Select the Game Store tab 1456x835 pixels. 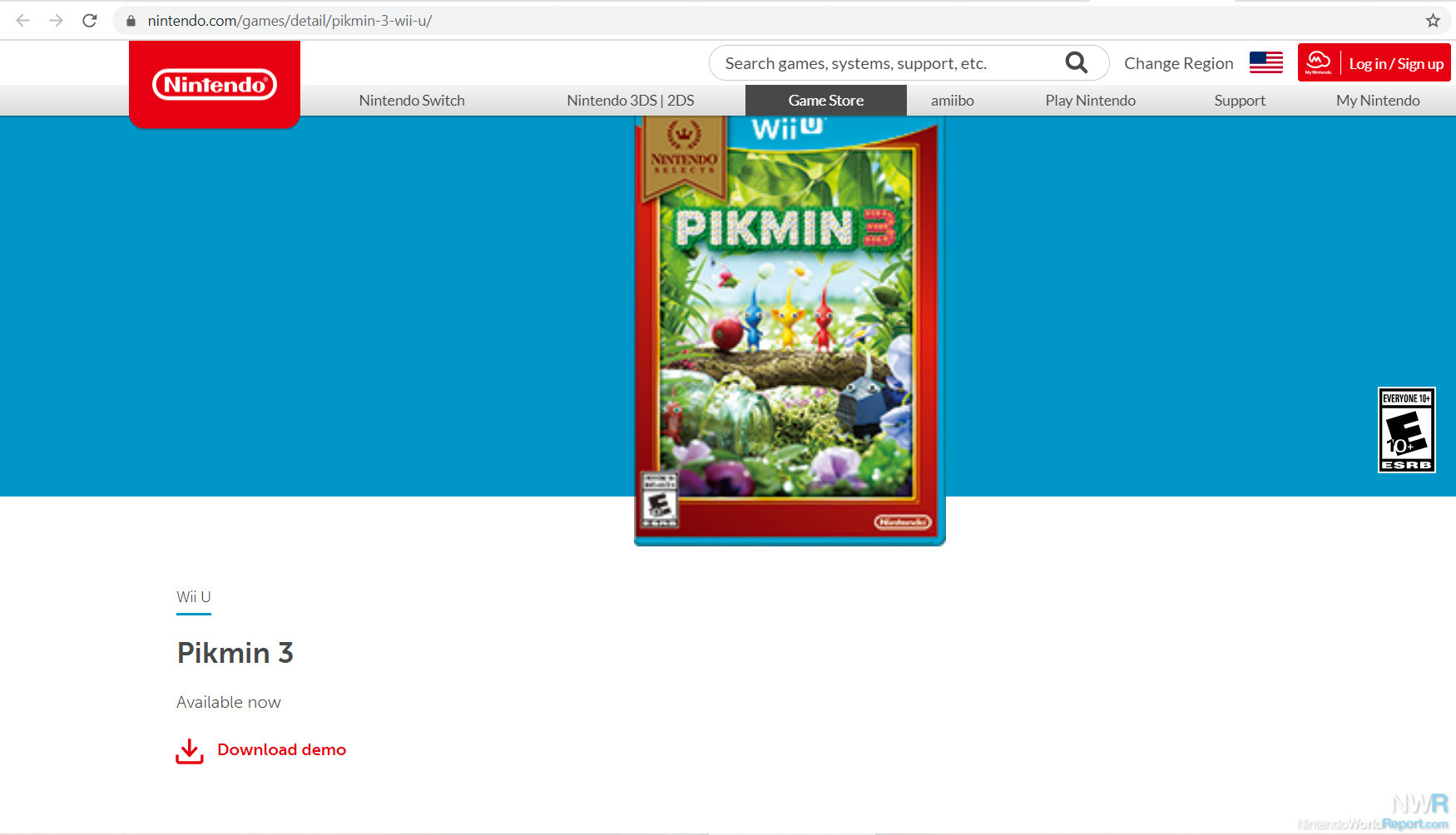826,101
